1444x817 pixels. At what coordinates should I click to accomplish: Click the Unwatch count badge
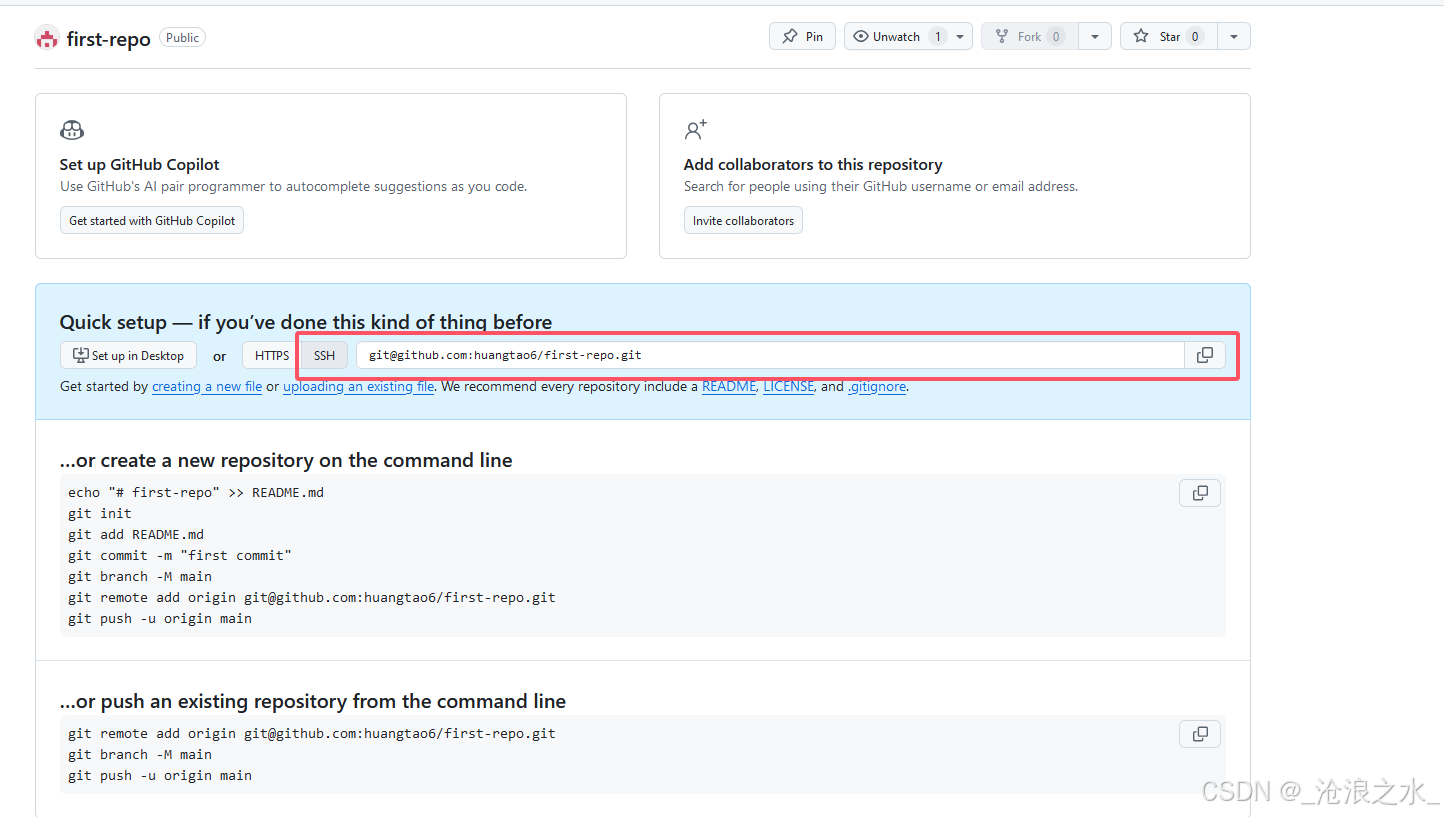(938, 37)
